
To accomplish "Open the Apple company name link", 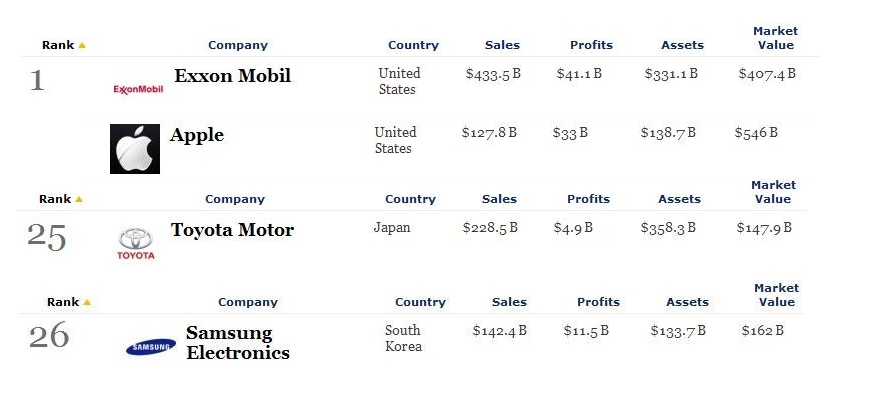I will coord(197,135).
